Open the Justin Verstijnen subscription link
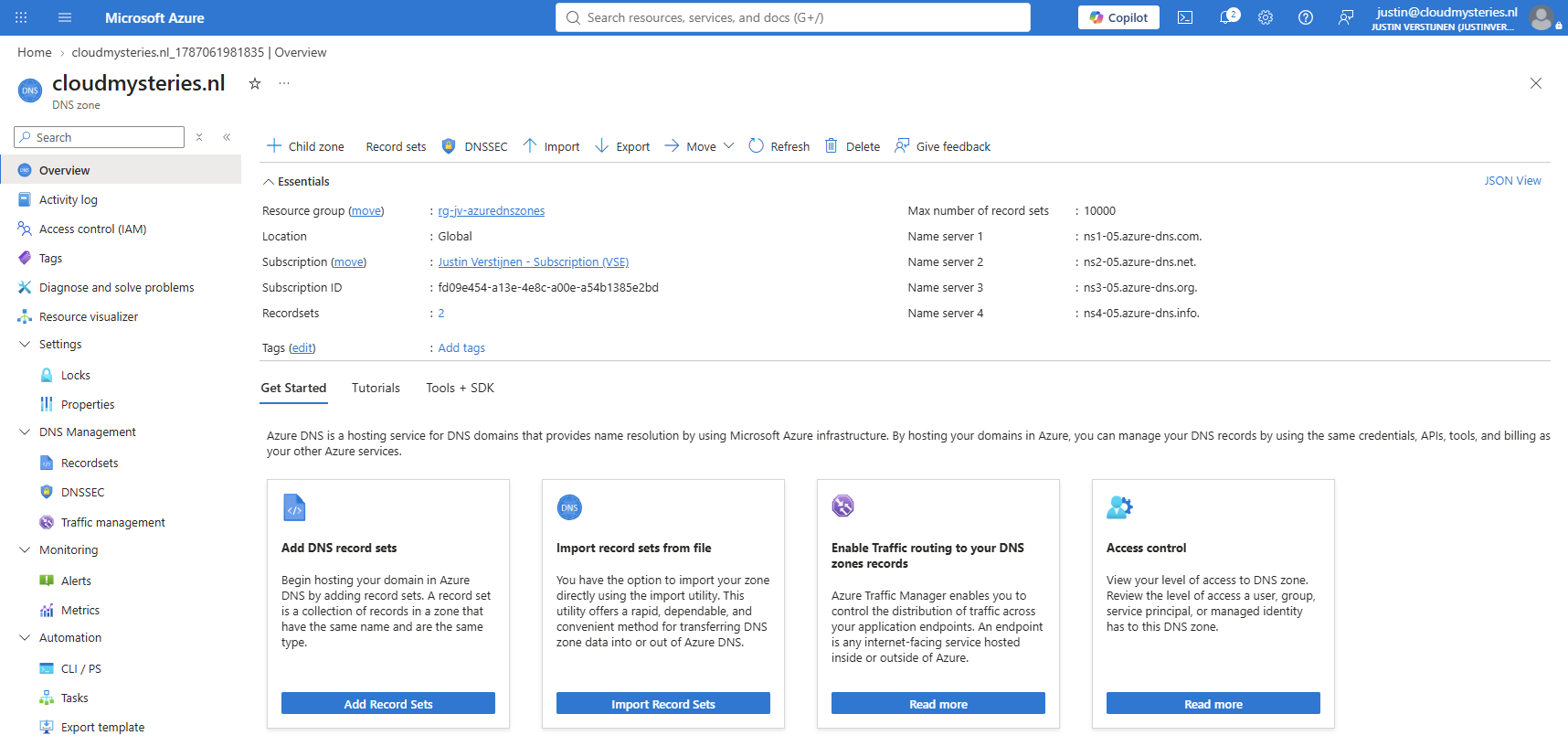This screenshot has width=1568, height=746. pos(534,262)
